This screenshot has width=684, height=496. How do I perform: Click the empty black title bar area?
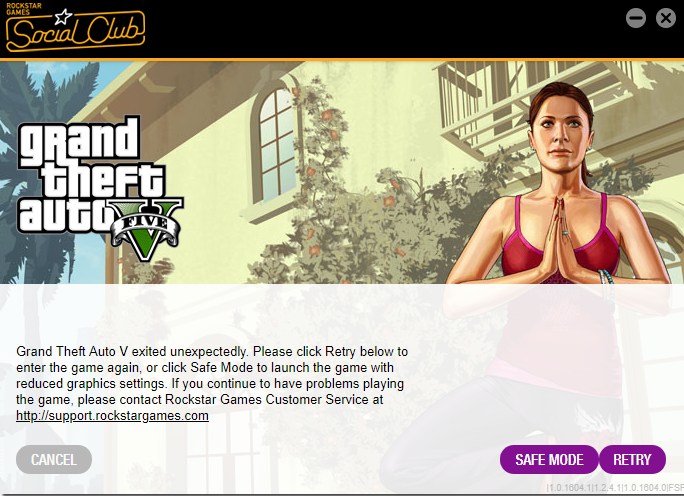(384, 29)
